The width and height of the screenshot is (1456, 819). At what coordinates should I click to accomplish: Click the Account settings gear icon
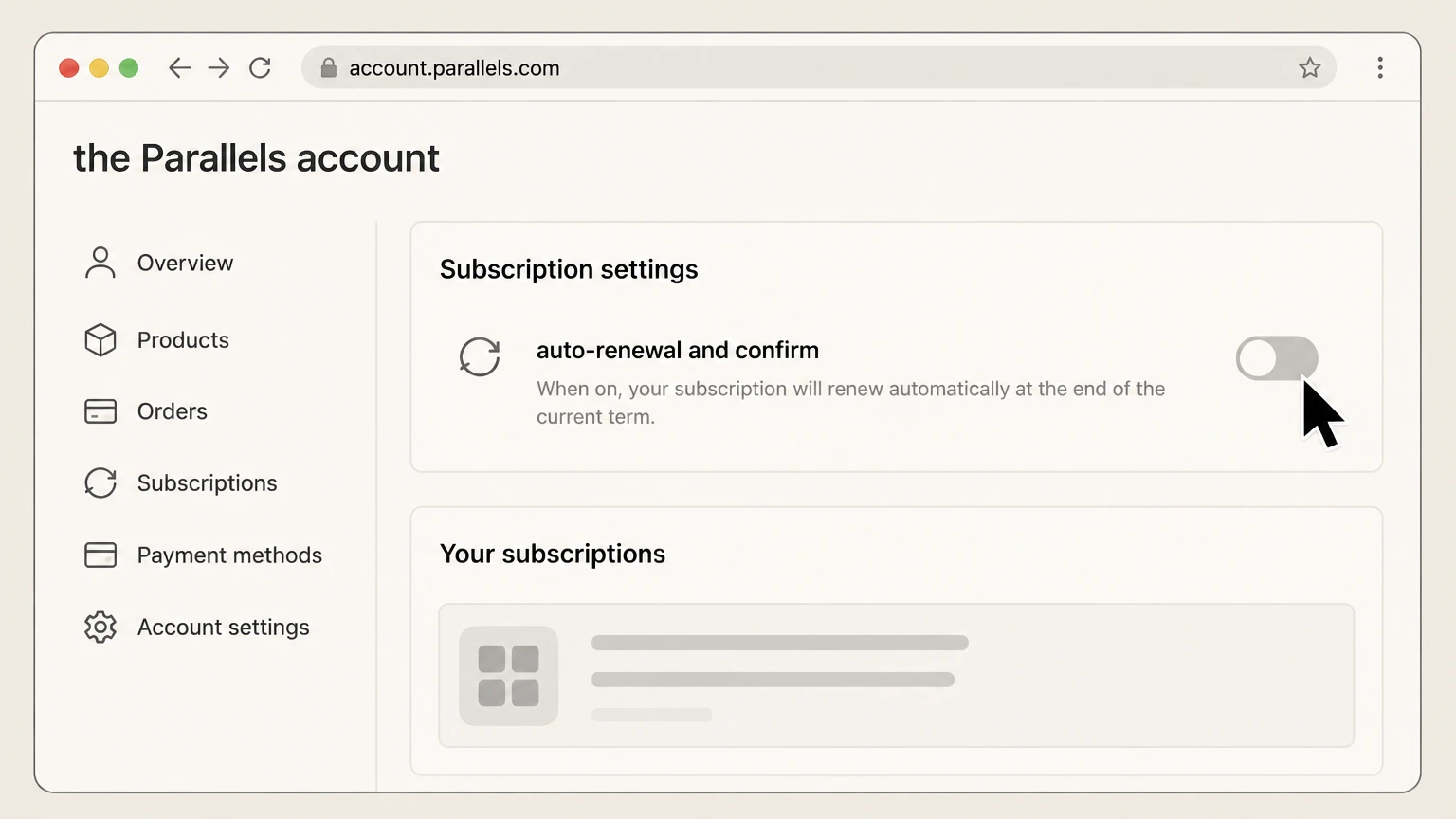(x=100, y=627)
